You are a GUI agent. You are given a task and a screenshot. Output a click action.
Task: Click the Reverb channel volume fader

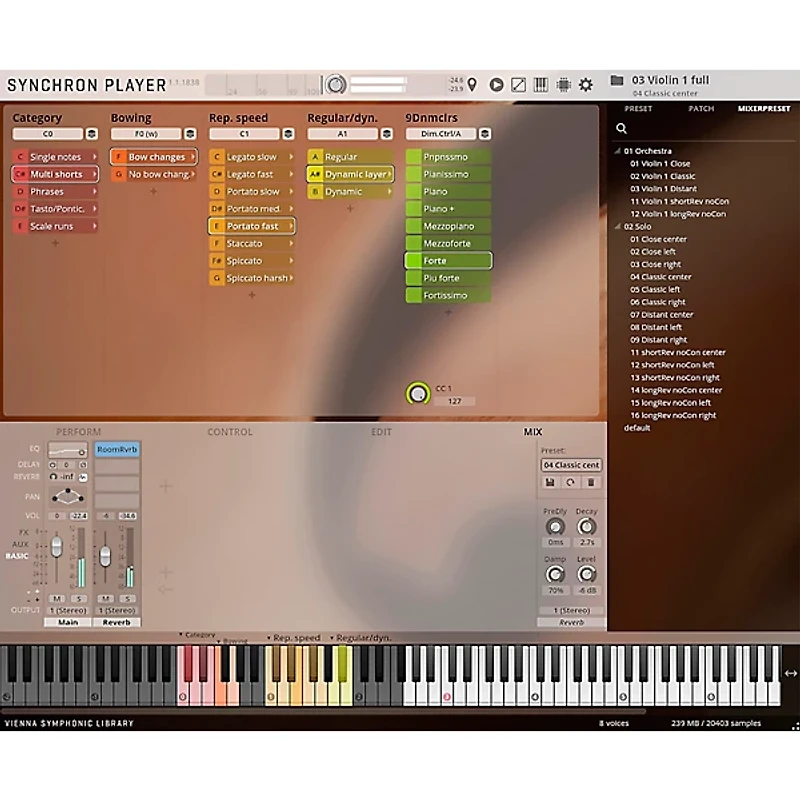point(105,556)
